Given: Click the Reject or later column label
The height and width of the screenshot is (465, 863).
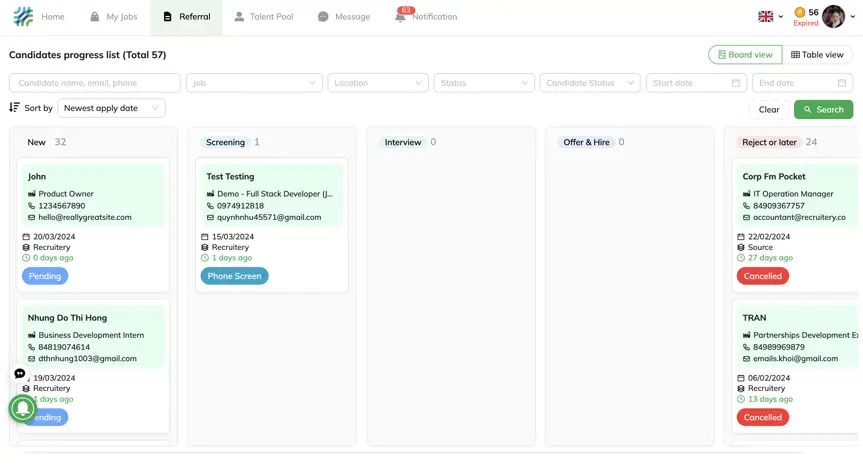Looking at the screenshot, I should click(769, 143).
